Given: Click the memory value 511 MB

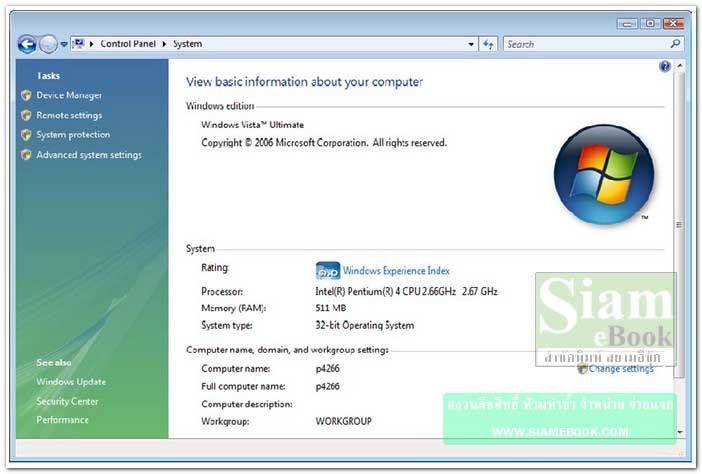Looking at the screenshot, I should point(331,308).
